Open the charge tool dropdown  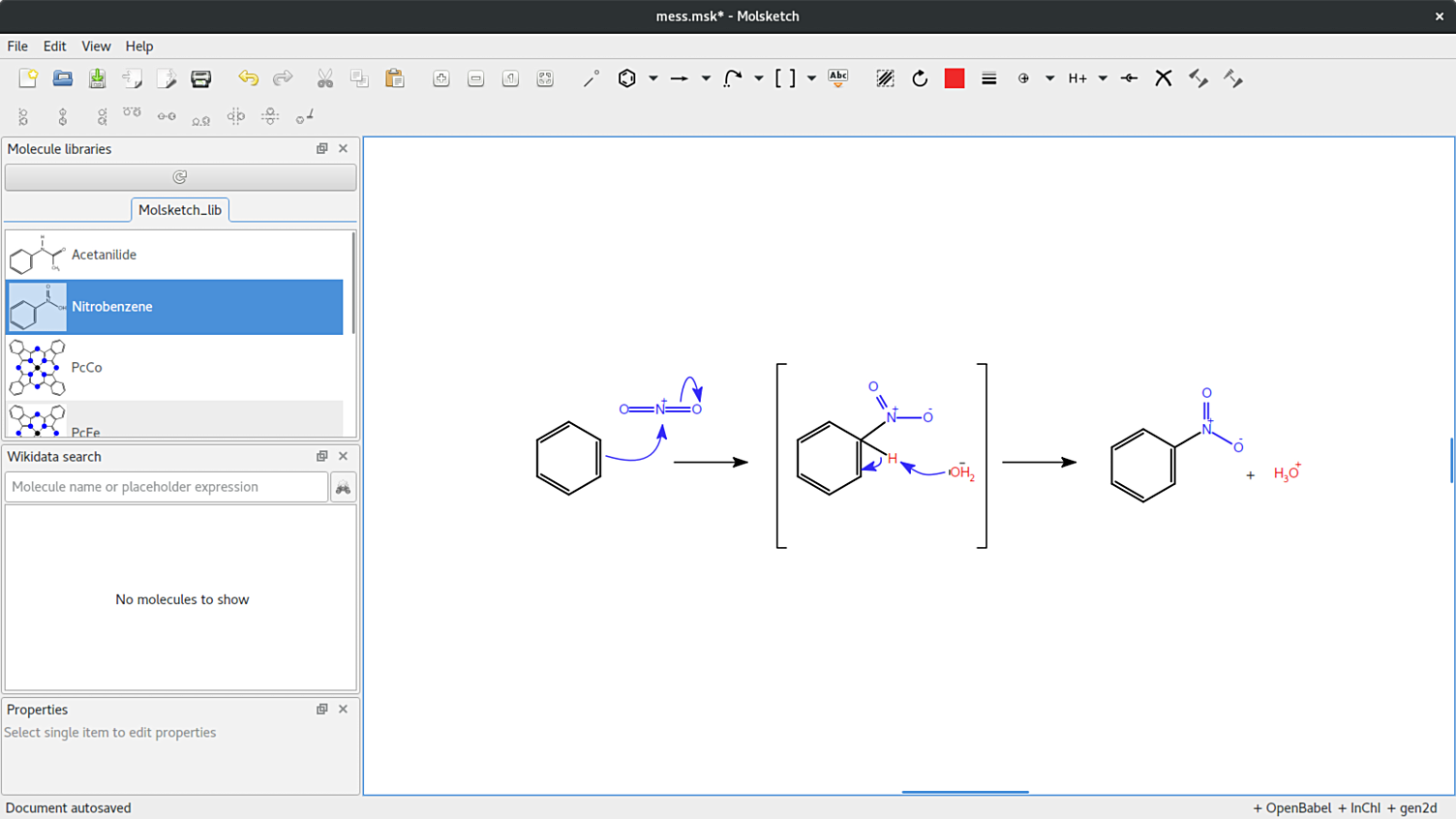1049,78
